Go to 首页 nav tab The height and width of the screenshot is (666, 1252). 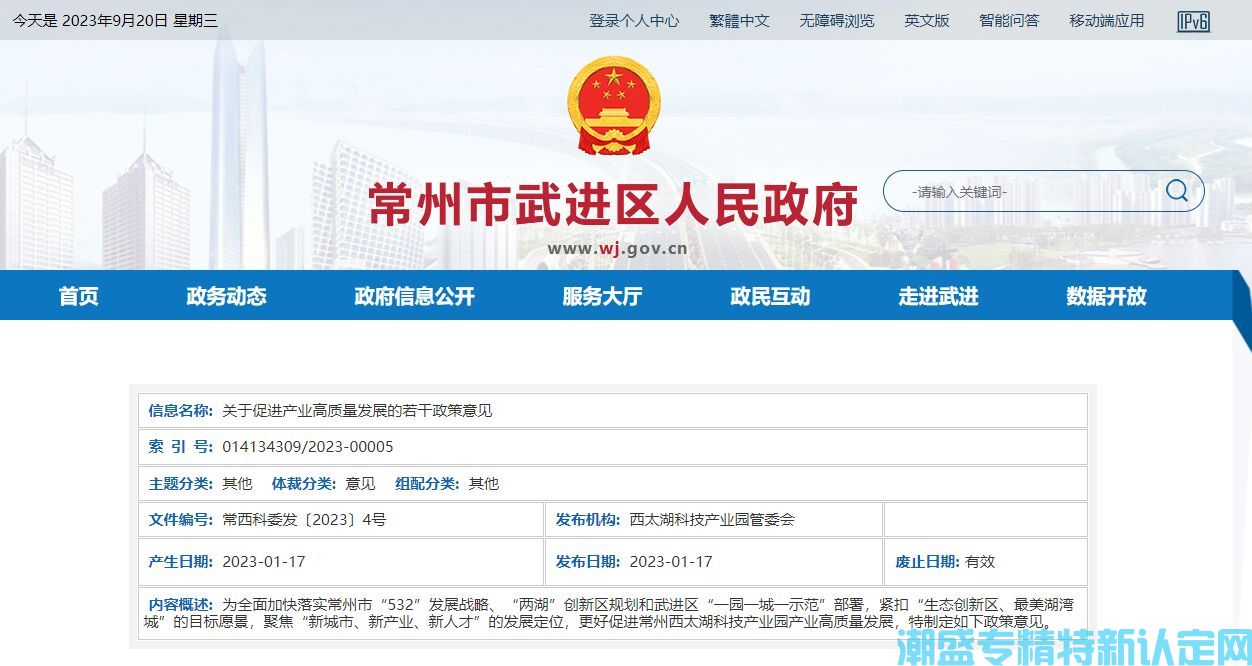[79, 296]
